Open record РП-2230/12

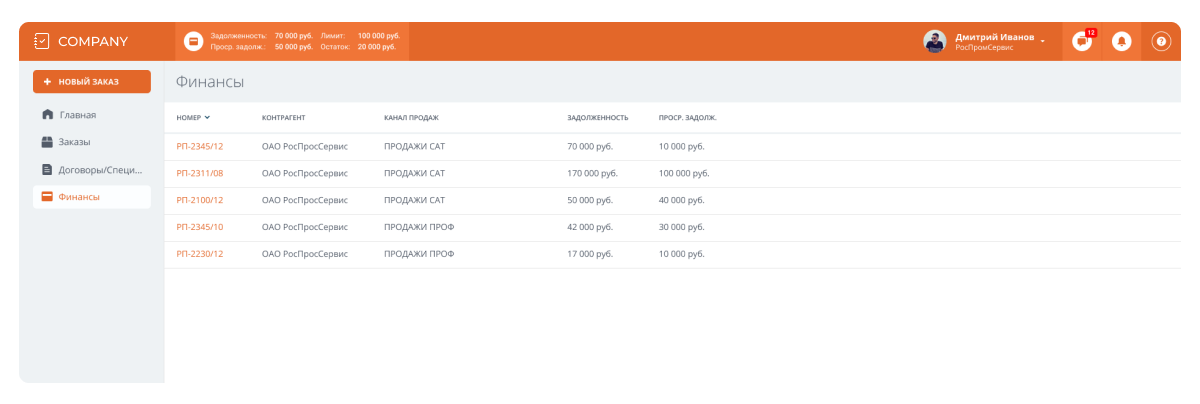(x=200, y=254)
